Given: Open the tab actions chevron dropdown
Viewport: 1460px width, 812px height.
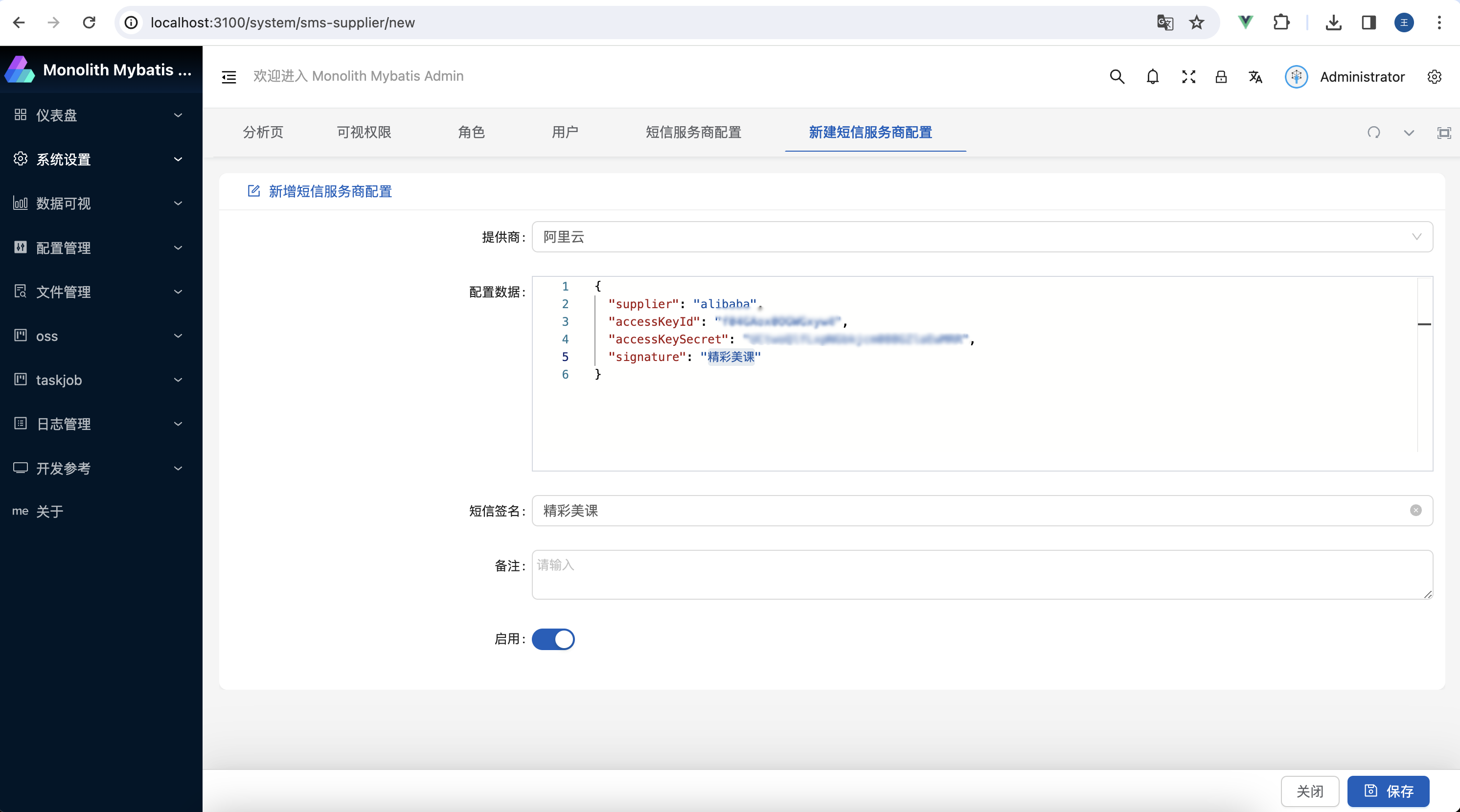Looking at the screenshot, I should click(x=1409, y=133).
